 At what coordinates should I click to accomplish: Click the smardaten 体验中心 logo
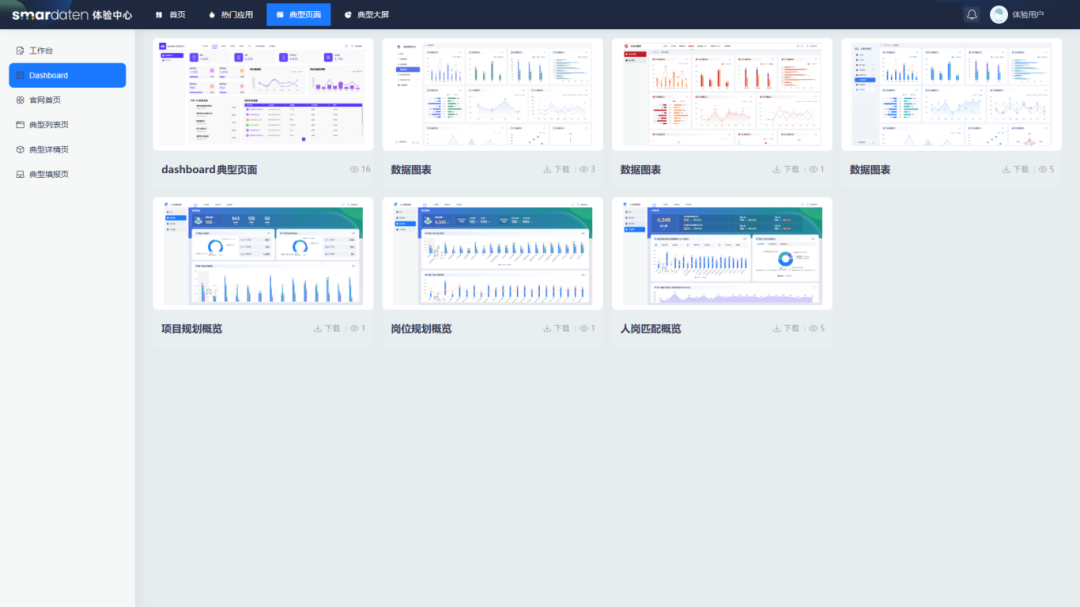click(x=72, y=14)
